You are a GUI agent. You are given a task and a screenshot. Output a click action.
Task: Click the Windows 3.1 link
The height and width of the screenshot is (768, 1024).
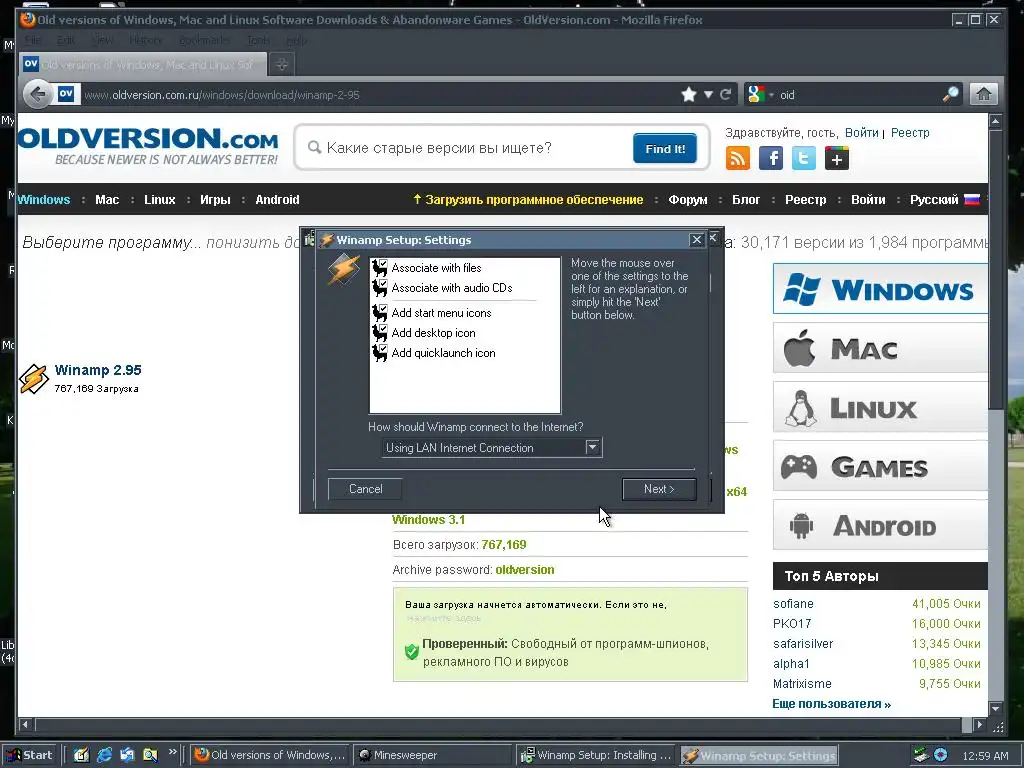pos(428,520)
